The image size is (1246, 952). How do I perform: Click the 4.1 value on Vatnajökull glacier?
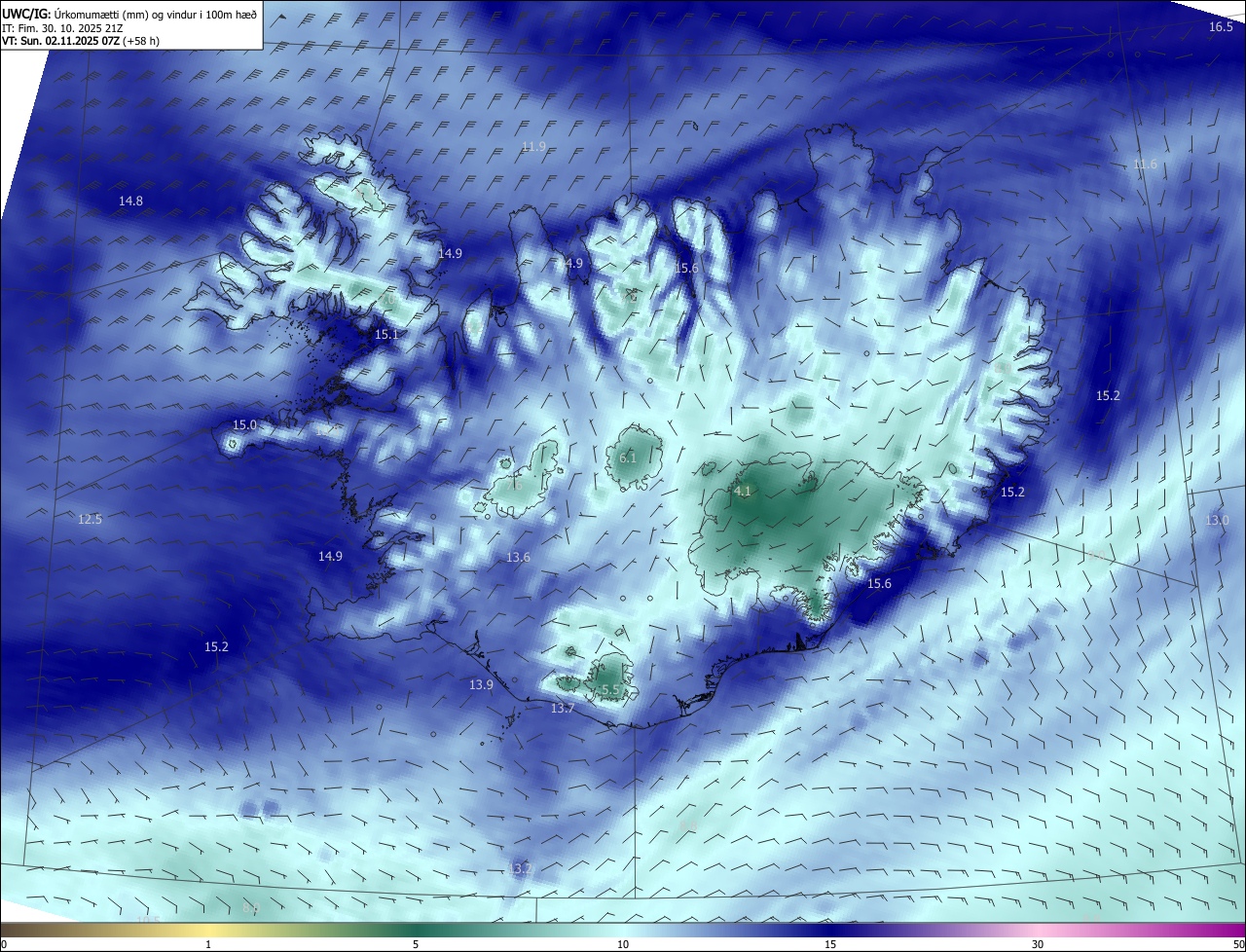point(743,492)
